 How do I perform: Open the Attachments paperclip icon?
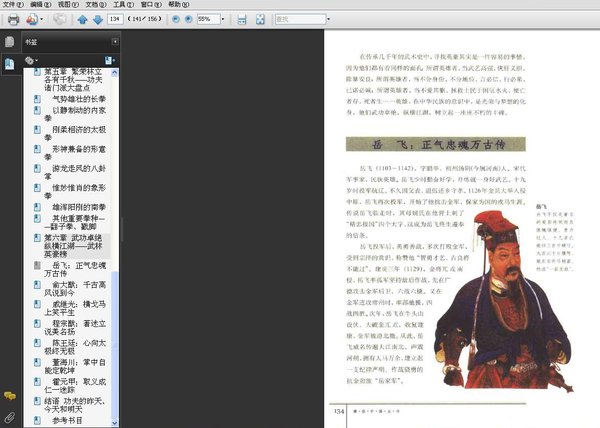pos(10,417)
